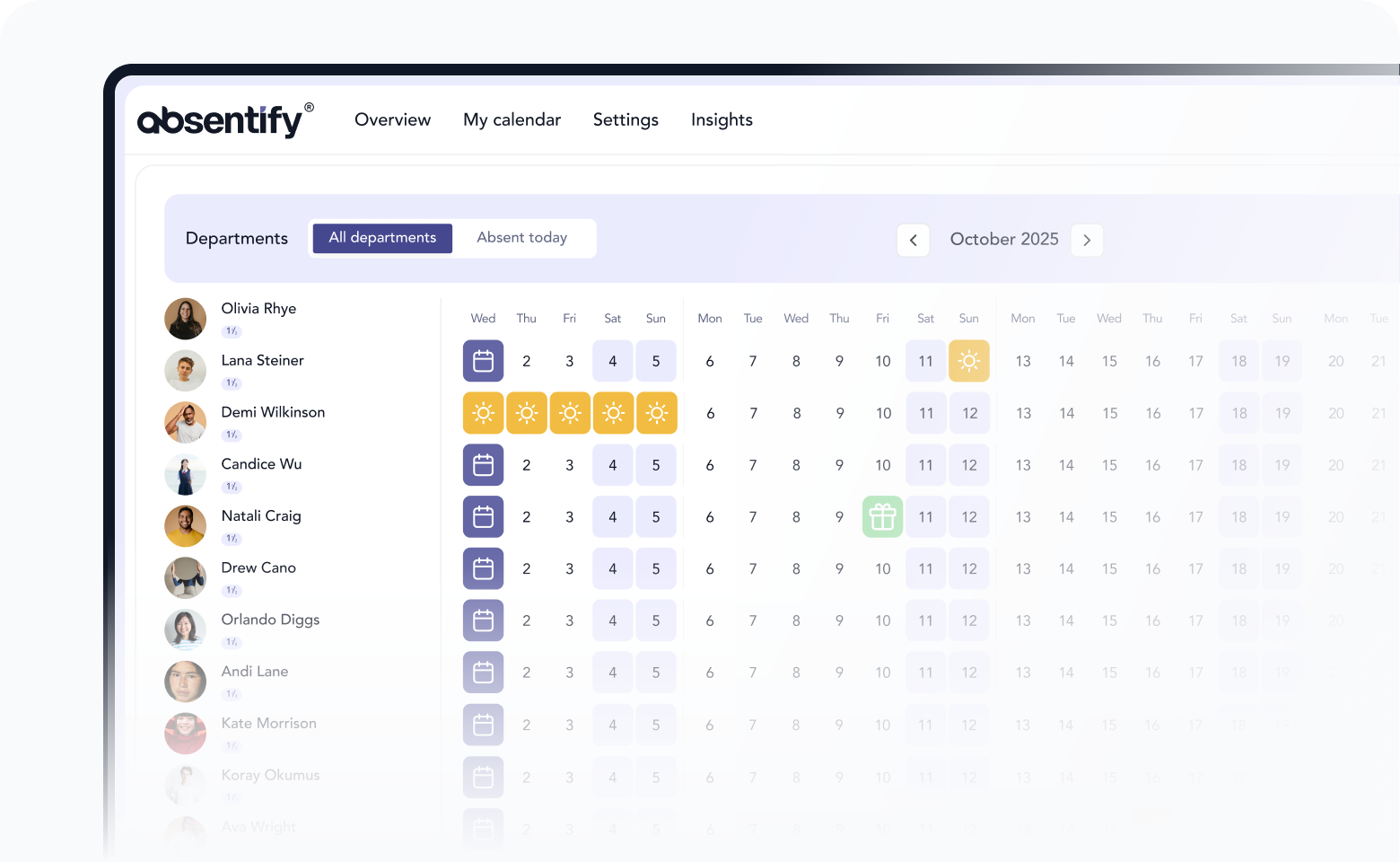Advance to November using the right chevron

1087,240
